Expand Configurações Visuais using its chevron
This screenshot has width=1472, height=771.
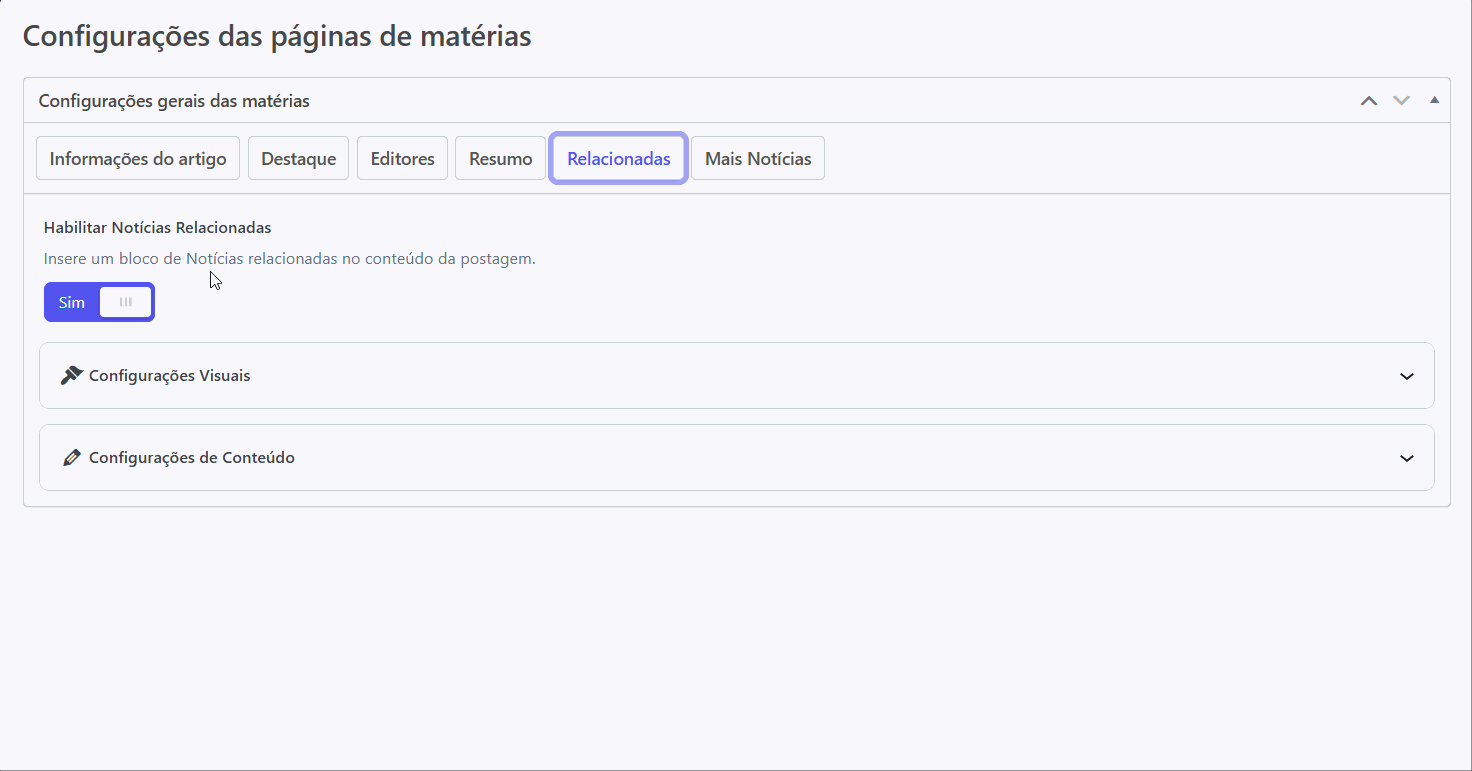coord(1406,377)
